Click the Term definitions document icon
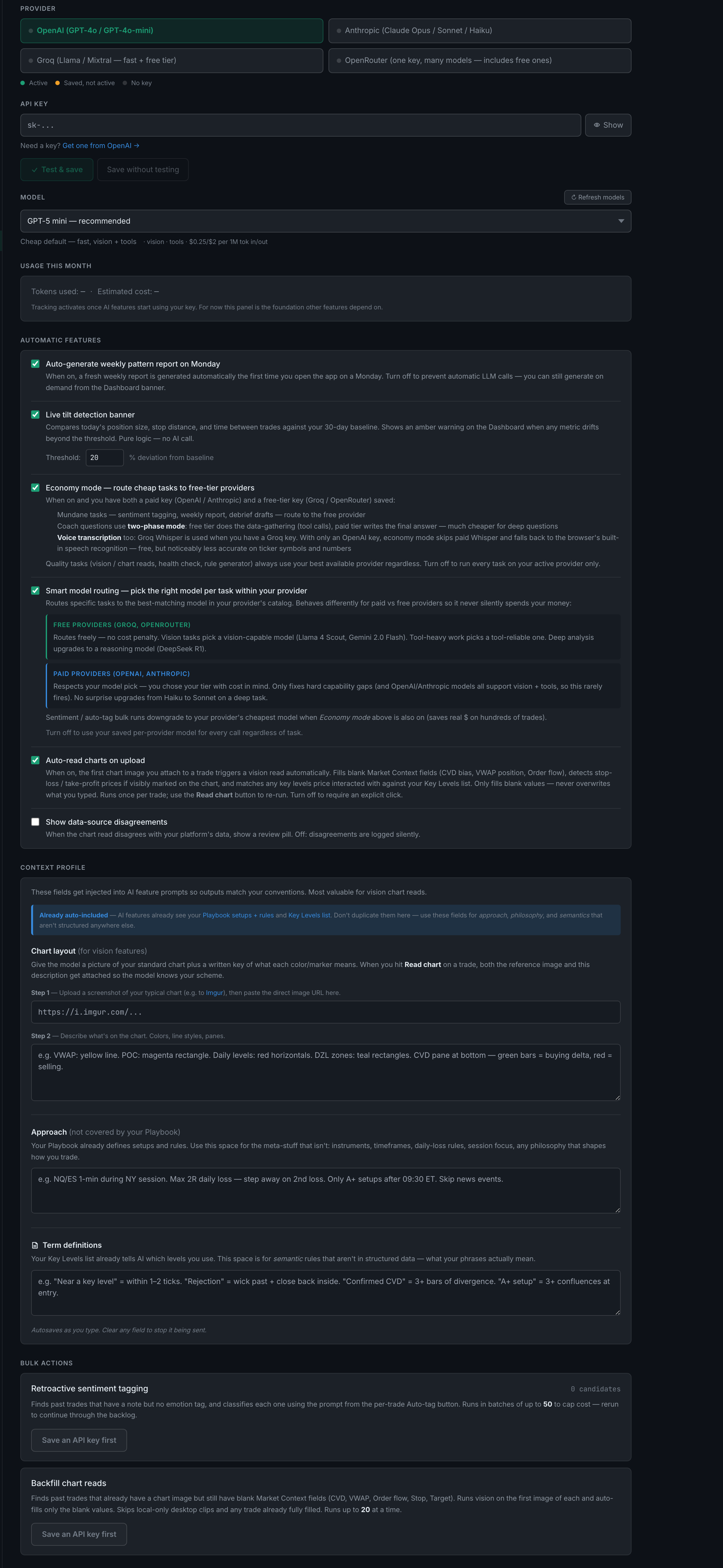The width and height of the screenshot is (723, 1568). [35, 1245]
